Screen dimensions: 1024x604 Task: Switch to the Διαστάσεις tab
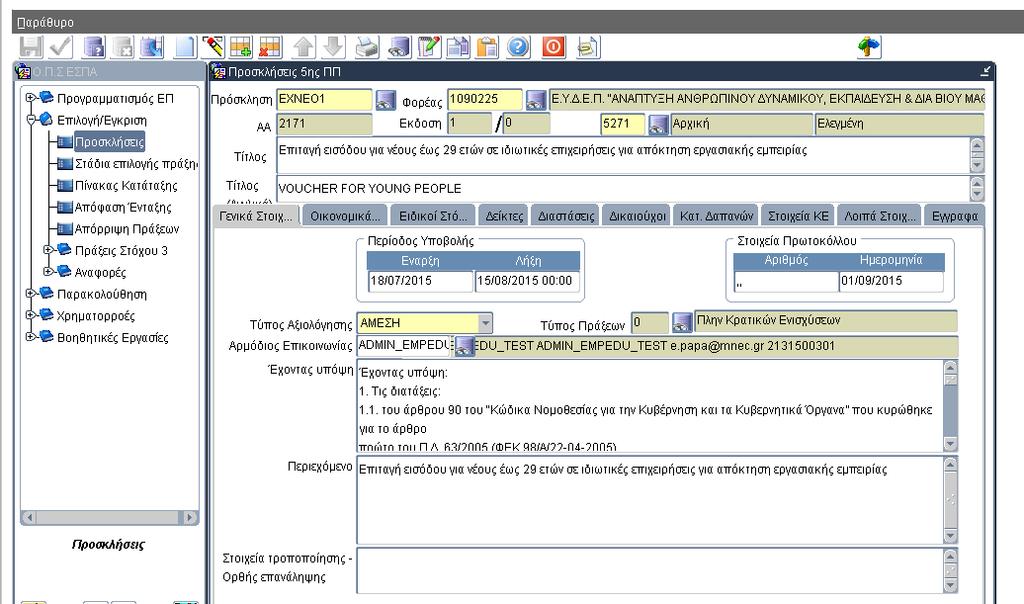pos(566,216)
